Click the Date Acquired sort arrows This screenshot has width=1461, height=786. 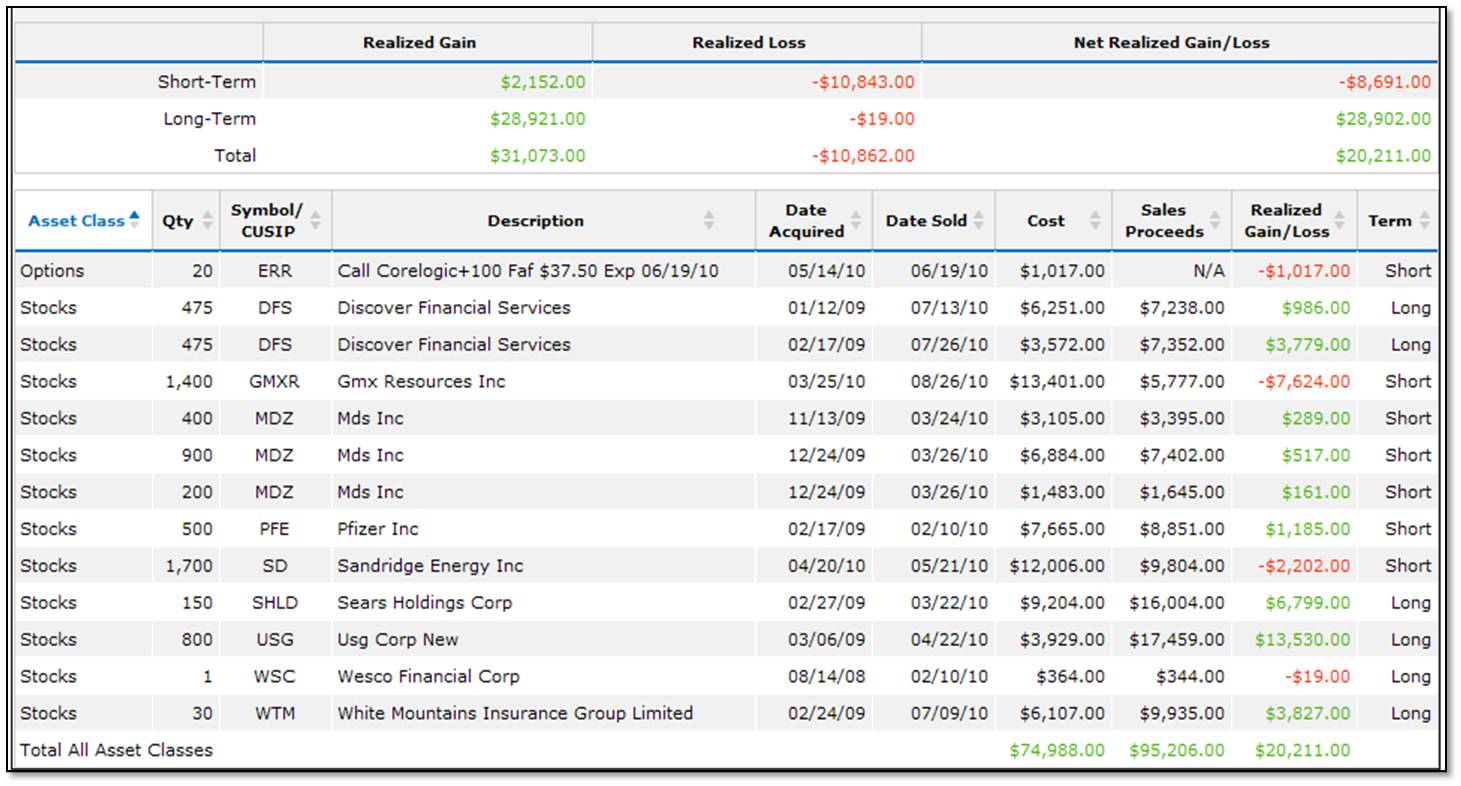856,221
